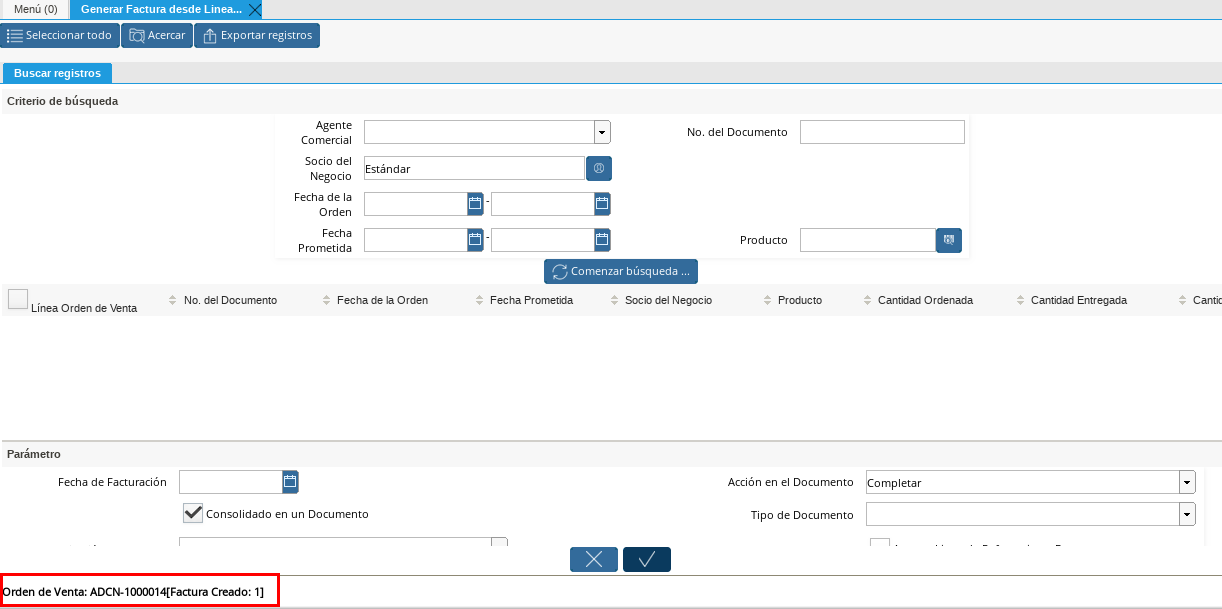Confirm process with checkmark button
Screen dimensions: 1222x609
(646, 560)
